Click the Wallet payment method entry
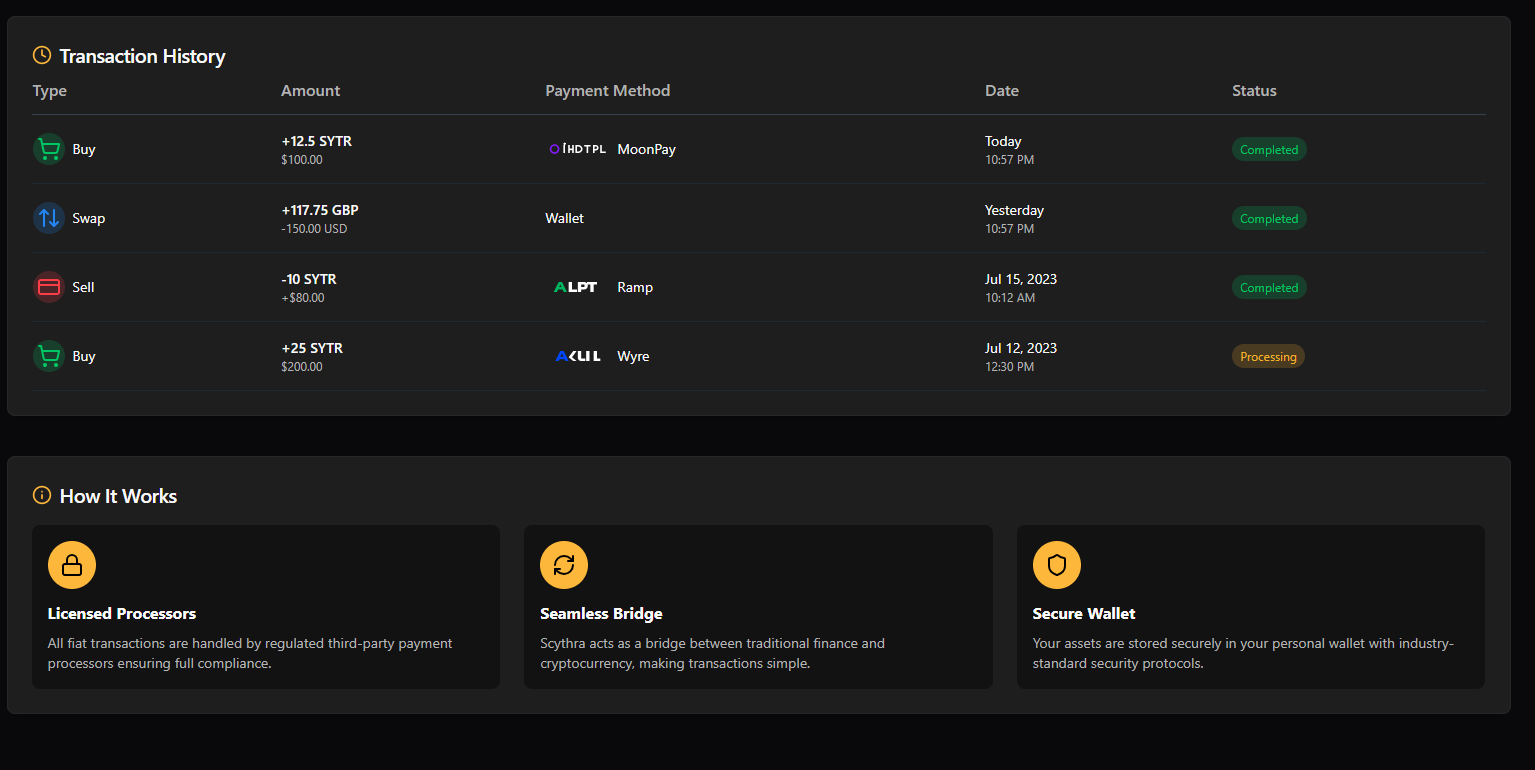The image size is (1535, 770). click(x=564, y=217)
